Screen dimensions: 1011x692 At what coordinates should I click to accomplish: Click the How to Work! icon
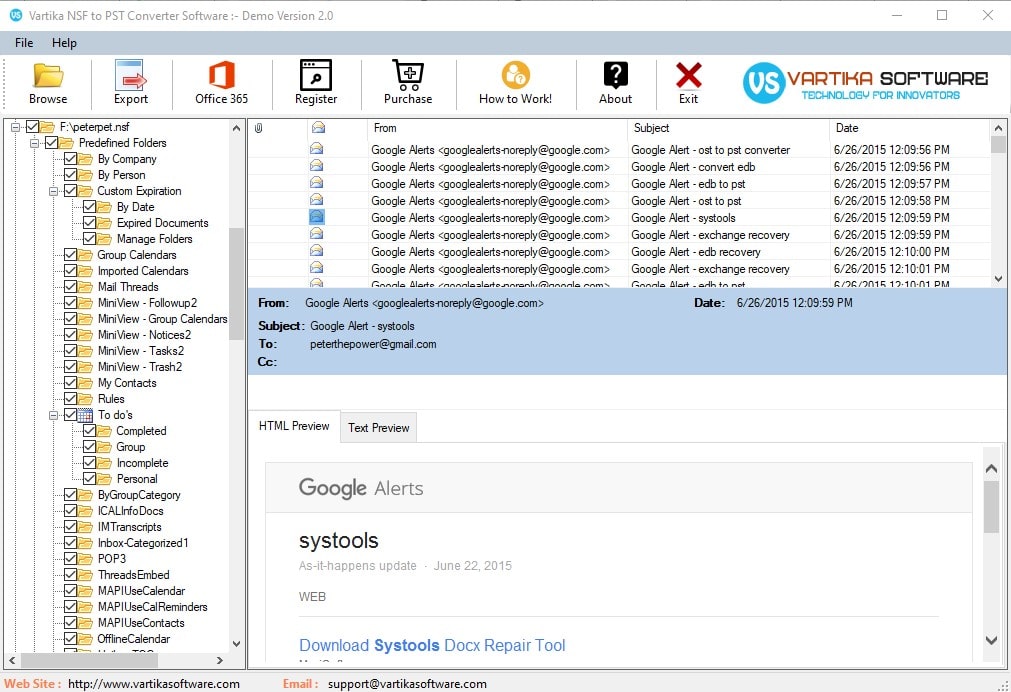point(515,77)
